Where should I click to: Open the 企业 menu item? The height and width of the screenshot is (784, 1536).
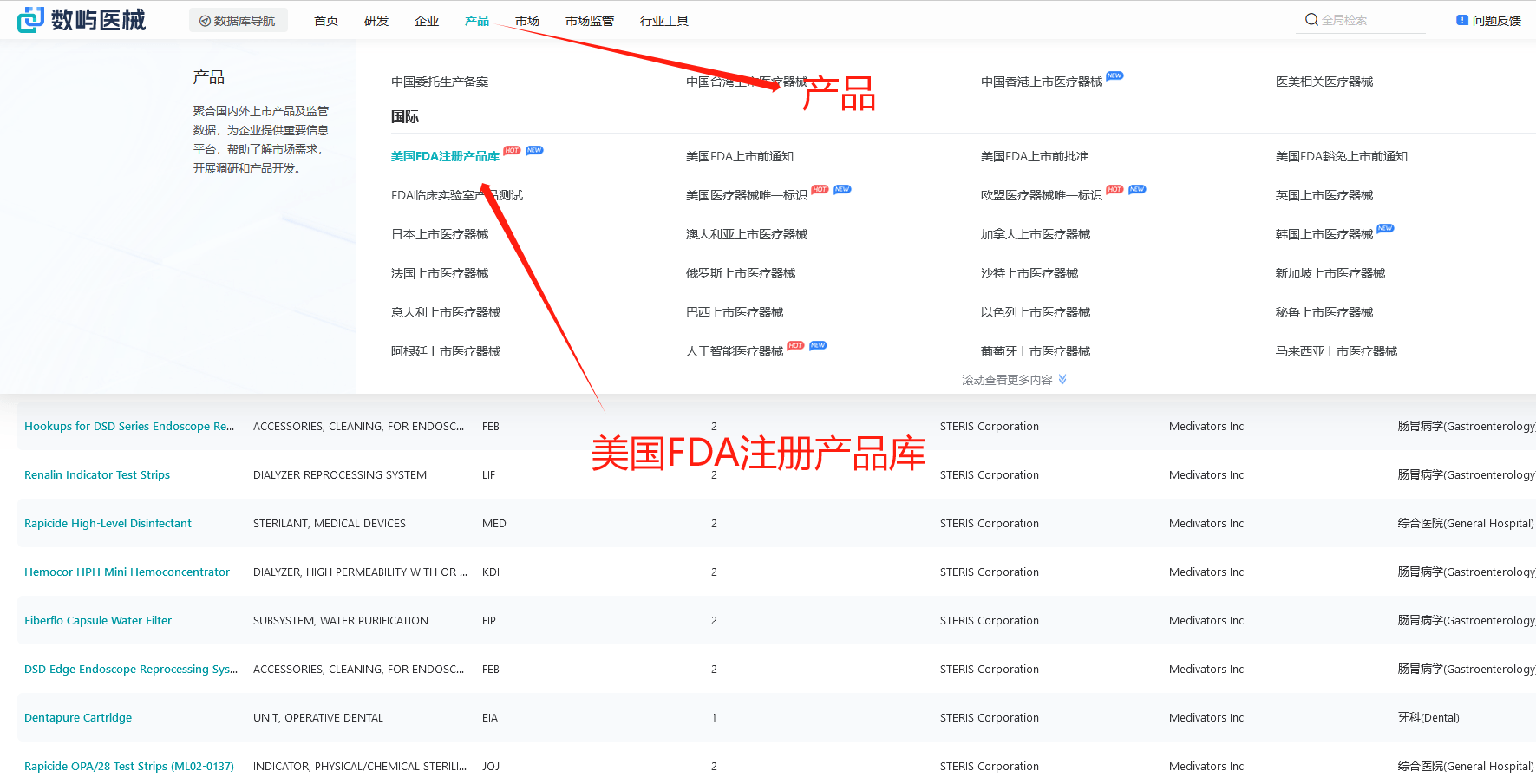pos(427,20)
